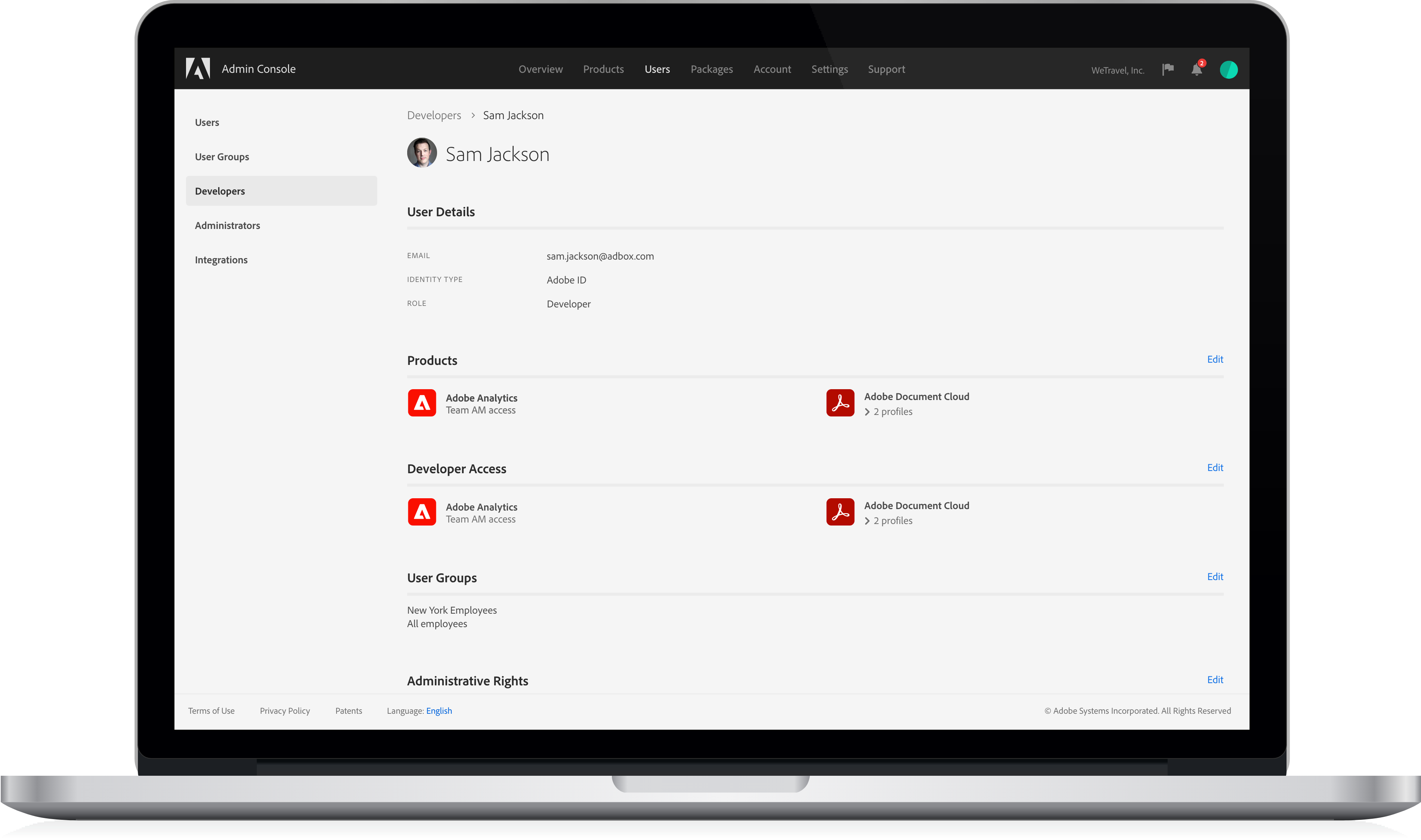Open Administrators in the sidebar
This screenshot has width=1421, height=840.
coord(281,225)
